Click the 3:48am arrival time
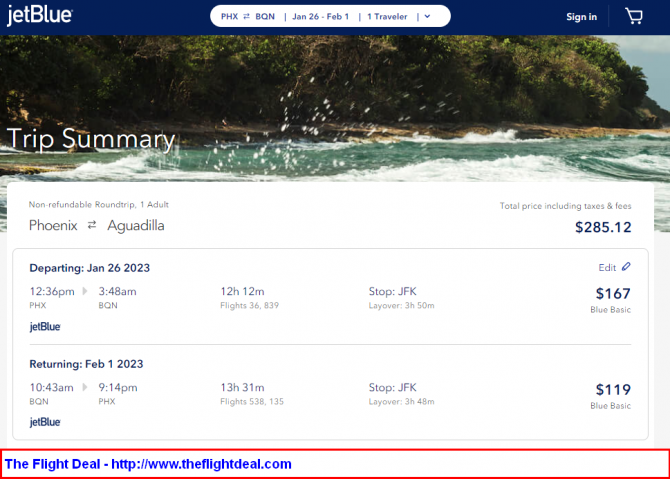This screenshot has width=670, height=479. [118, 291]
